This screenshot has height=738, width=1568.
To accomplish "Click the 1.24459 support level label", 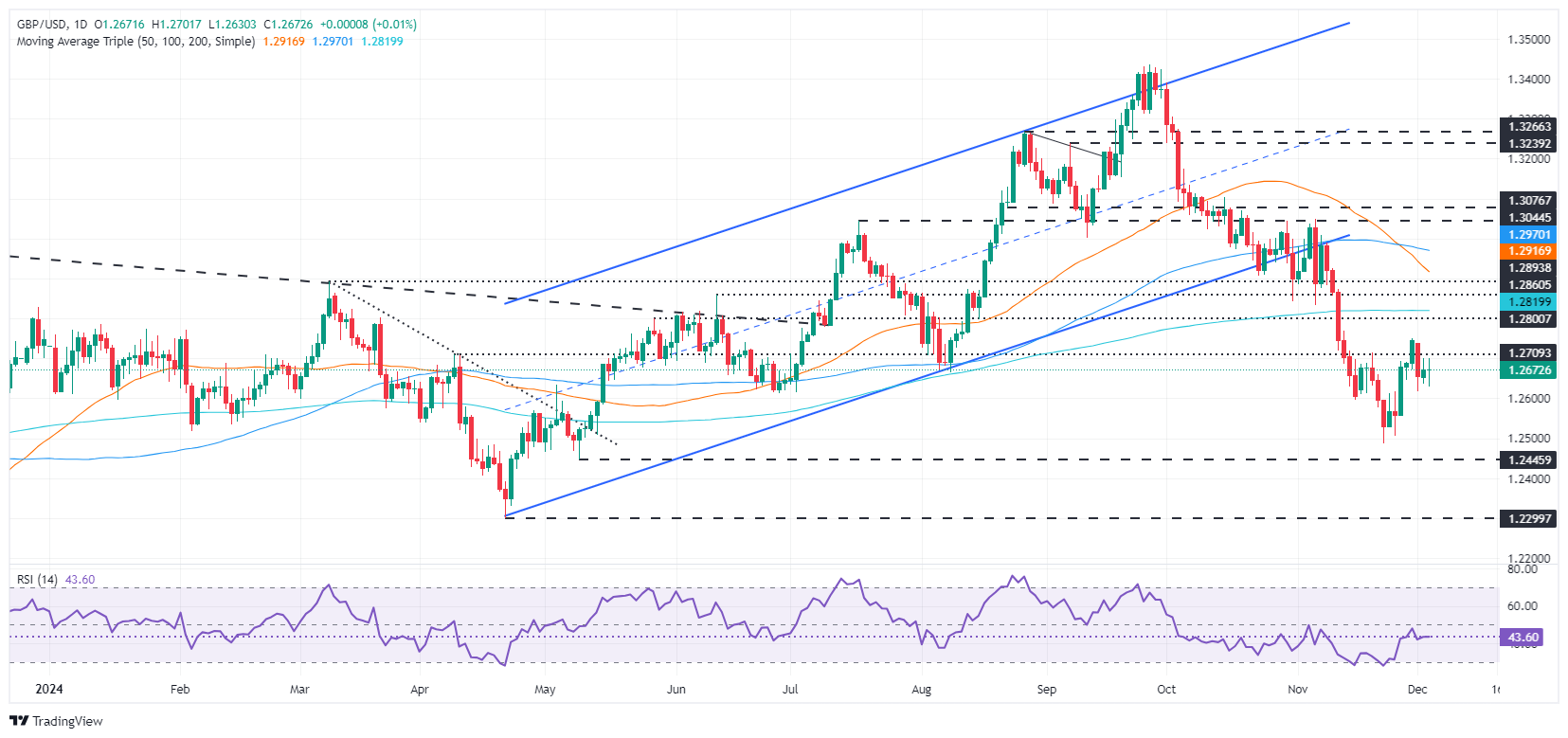I will (1529, 460).
